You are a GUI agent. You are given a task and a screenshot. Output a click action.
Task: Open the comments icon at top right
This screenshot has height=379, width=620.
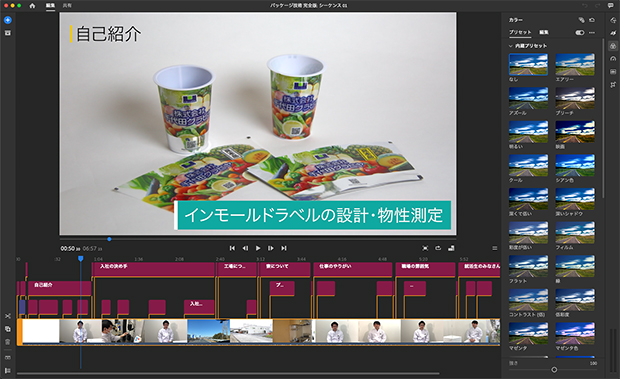[x=611, y=6]
